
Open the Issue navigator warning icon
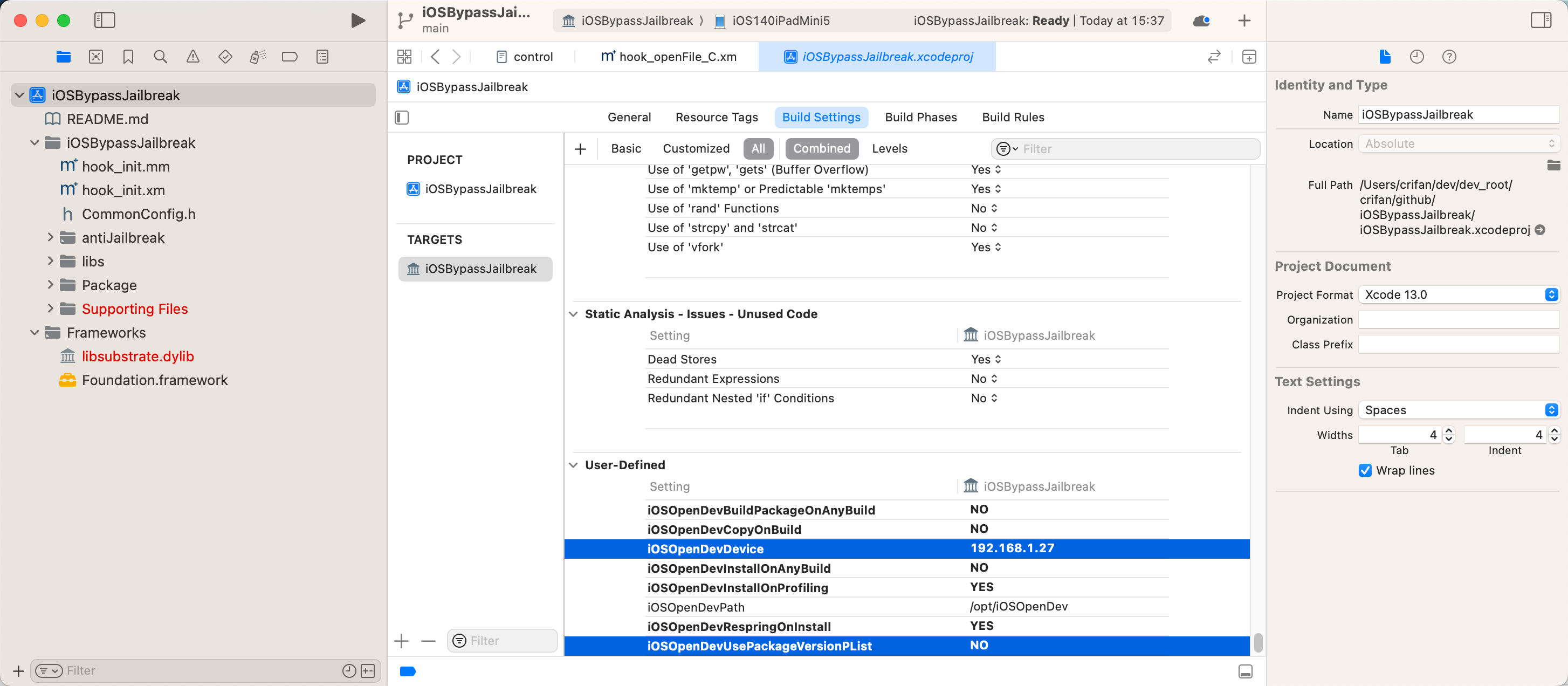pos(192,57)
